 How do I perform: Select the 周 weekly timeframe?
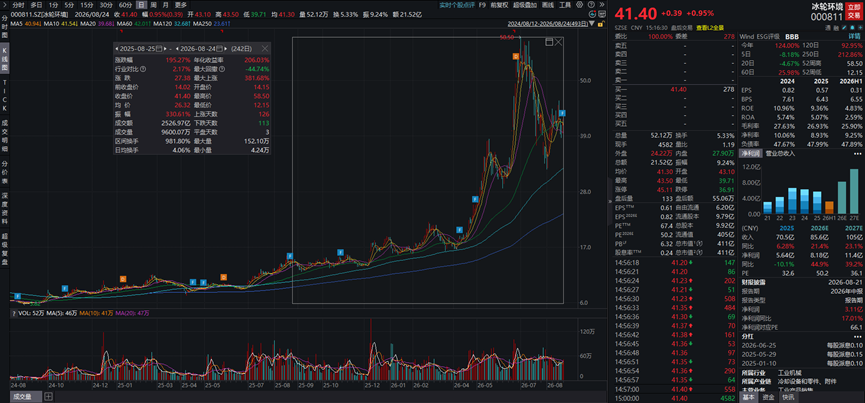(153, 4)
